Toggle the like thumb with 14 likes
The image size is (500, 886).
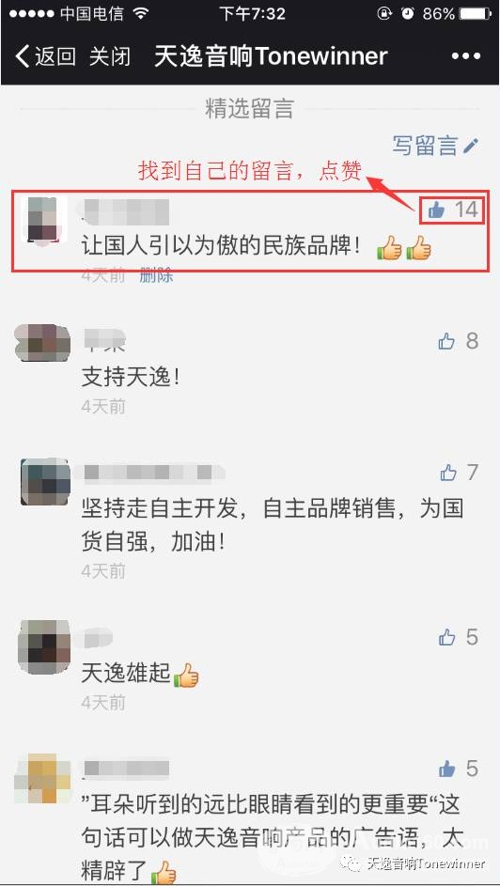pyautogui.click(x=436, y=211)
